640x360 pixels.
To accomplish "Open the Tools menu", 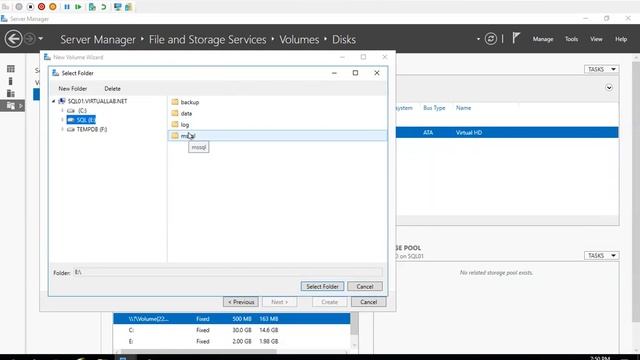I will tap(571, 39).
